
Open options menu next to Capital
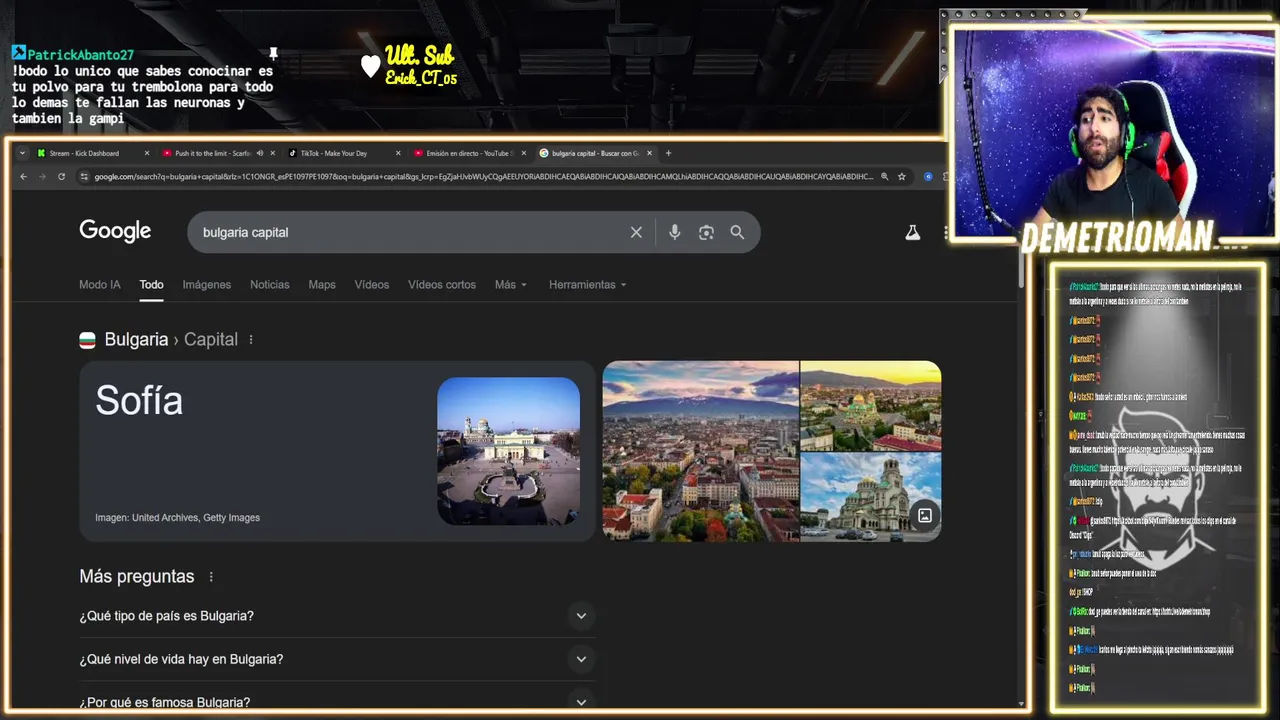pos(251,340)
